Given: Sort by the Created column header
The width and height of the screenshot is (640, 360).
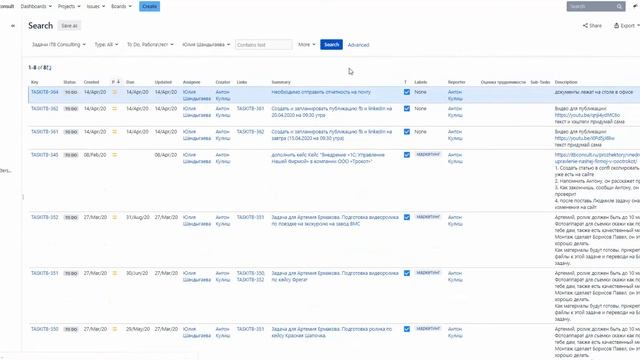Looking at the screenshot, I should coord(91,82).
